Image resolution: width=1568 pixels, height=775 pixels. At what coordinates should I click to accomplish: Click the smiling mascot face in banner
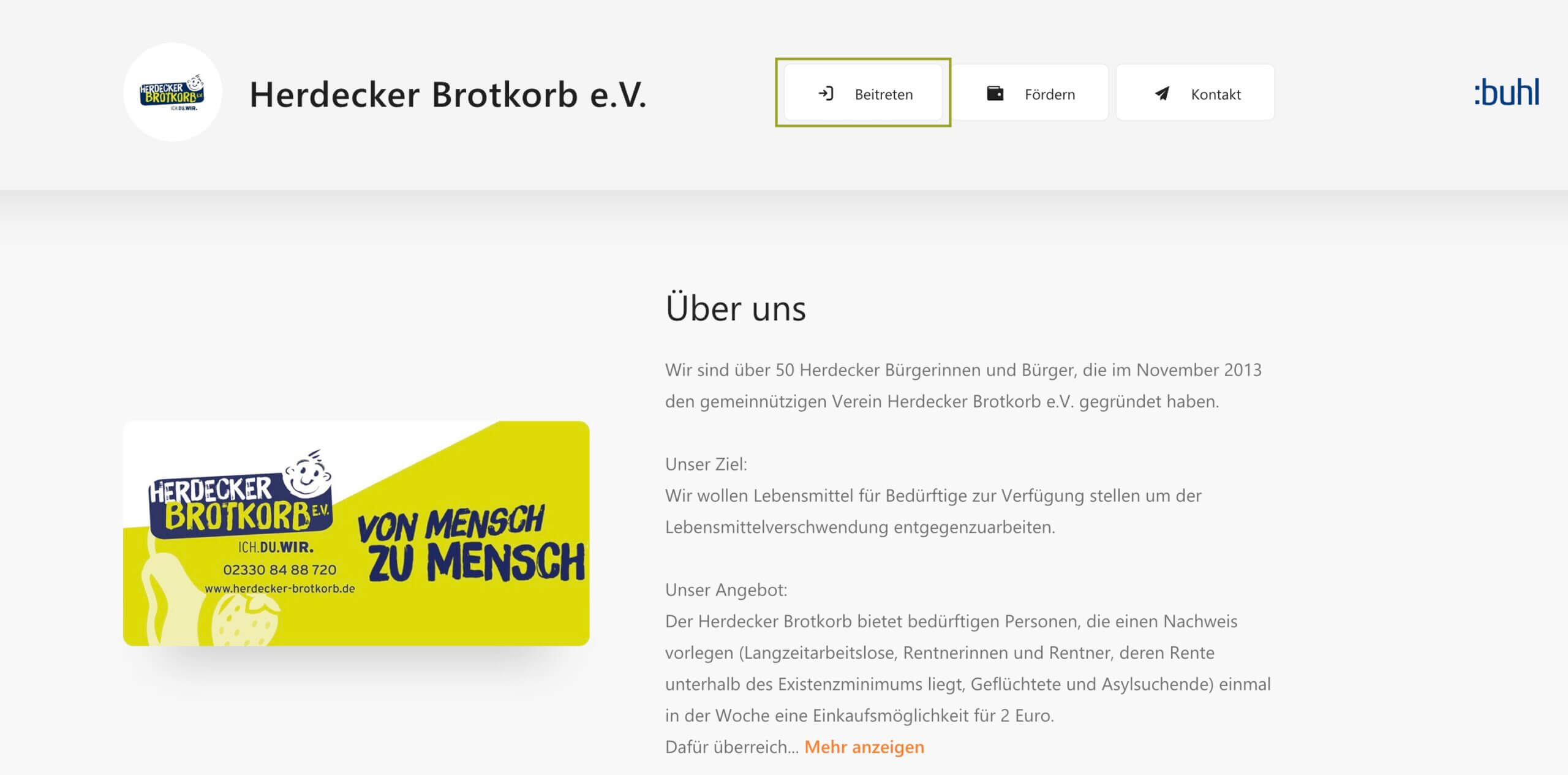[307, 474]
